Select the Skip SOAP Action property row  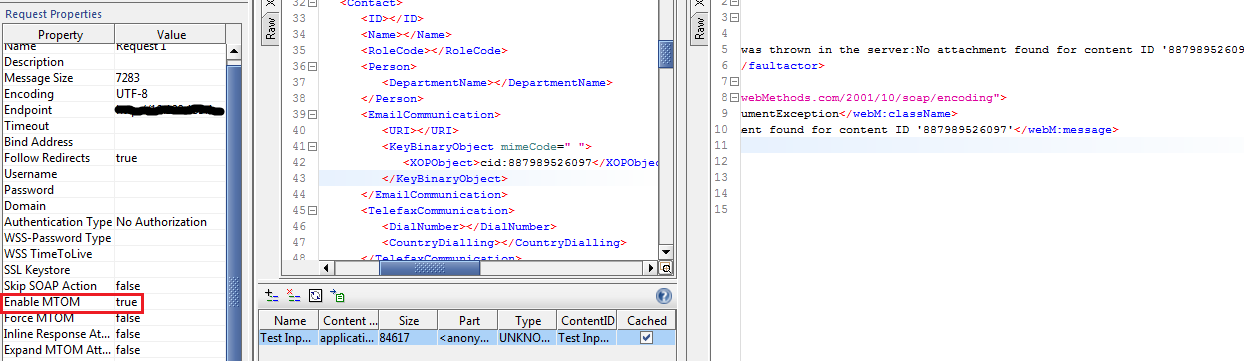[x=114, y=286]
